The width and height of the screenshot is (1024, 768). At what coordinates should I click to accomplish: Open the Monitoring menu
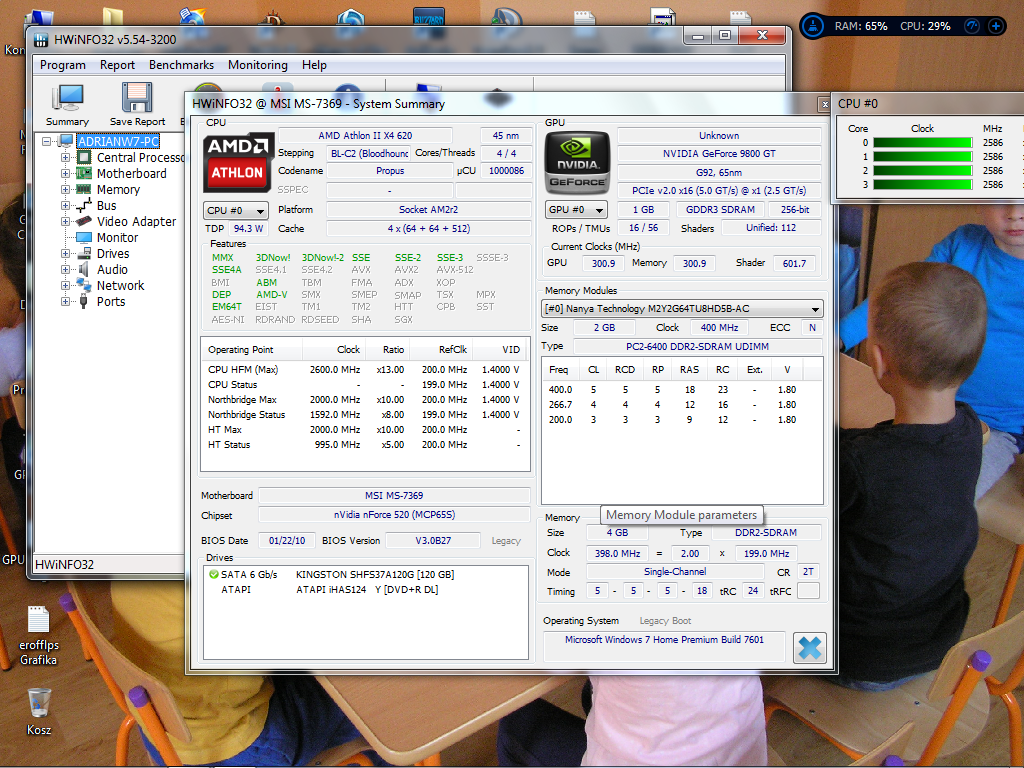point(258,65)
